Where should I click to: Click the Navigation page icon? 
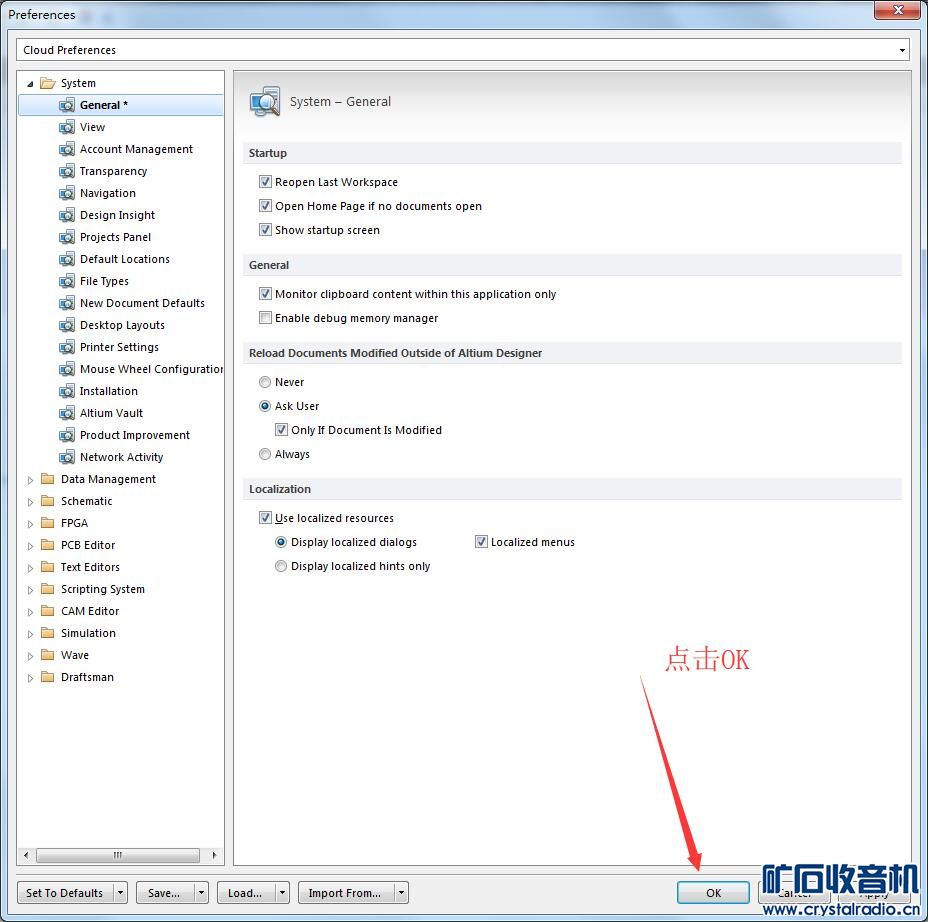pos(67,193)
